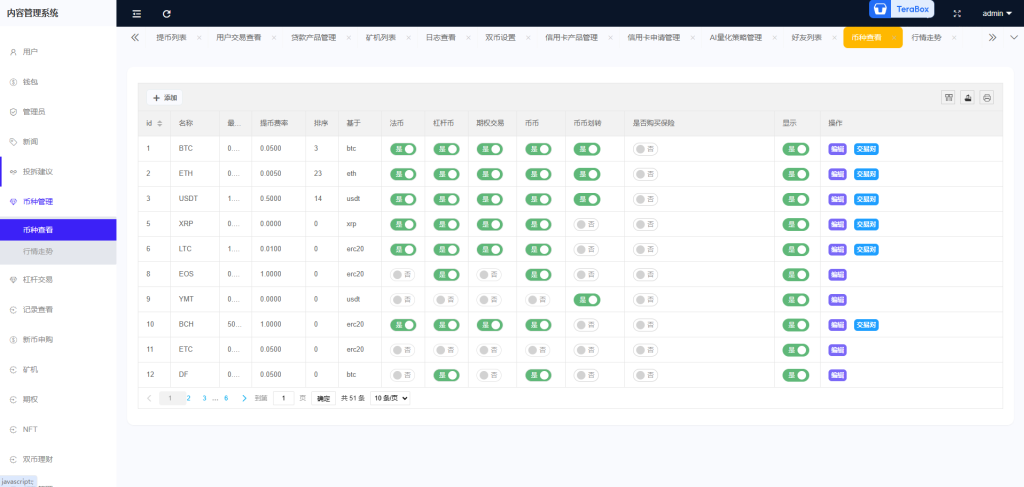Click 编辑 button for the USDT row

pyautogui.click(x=837, y=199)
